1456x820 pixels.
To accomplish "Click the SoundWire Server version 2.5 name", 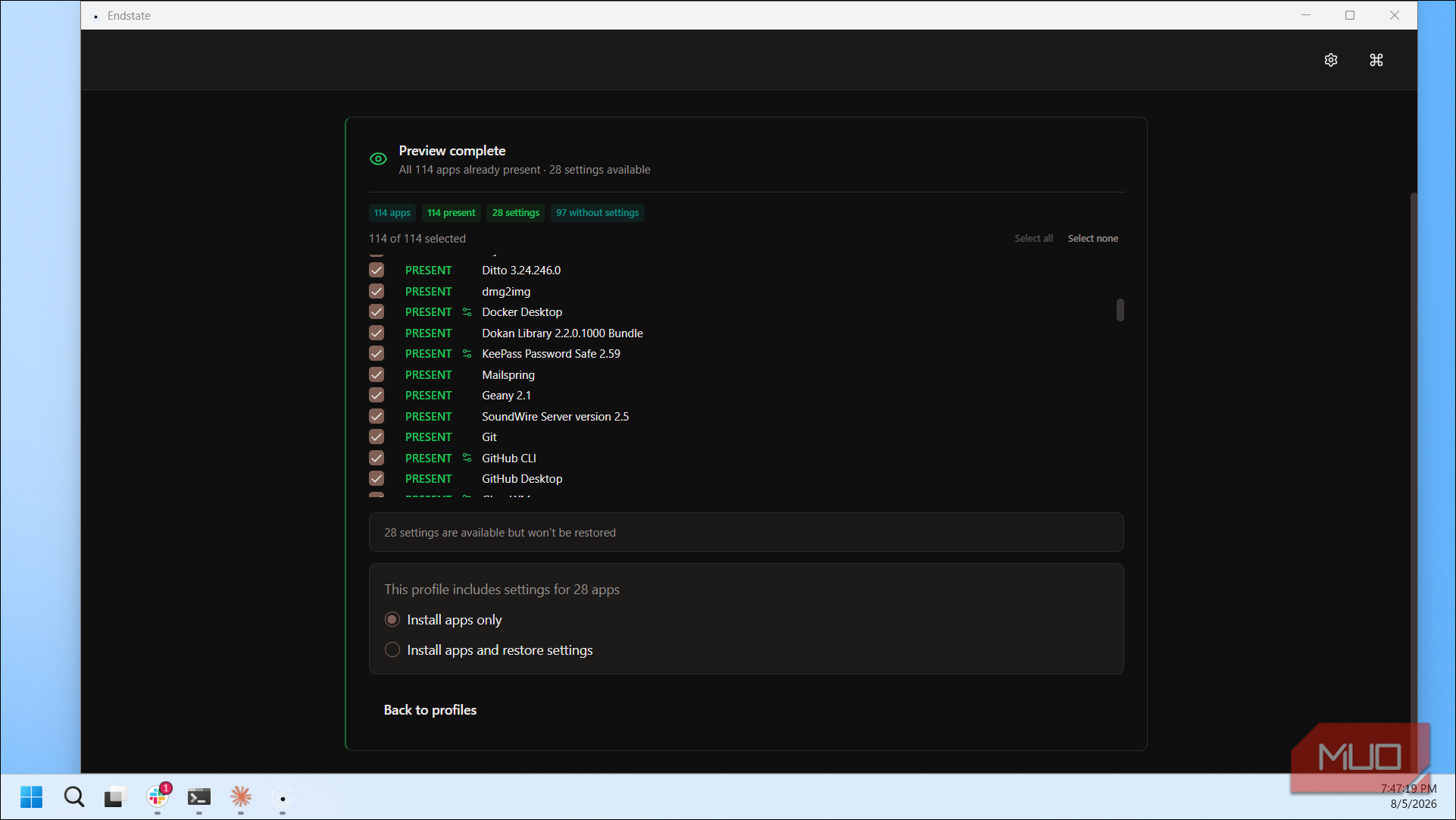I will [555, 417].
